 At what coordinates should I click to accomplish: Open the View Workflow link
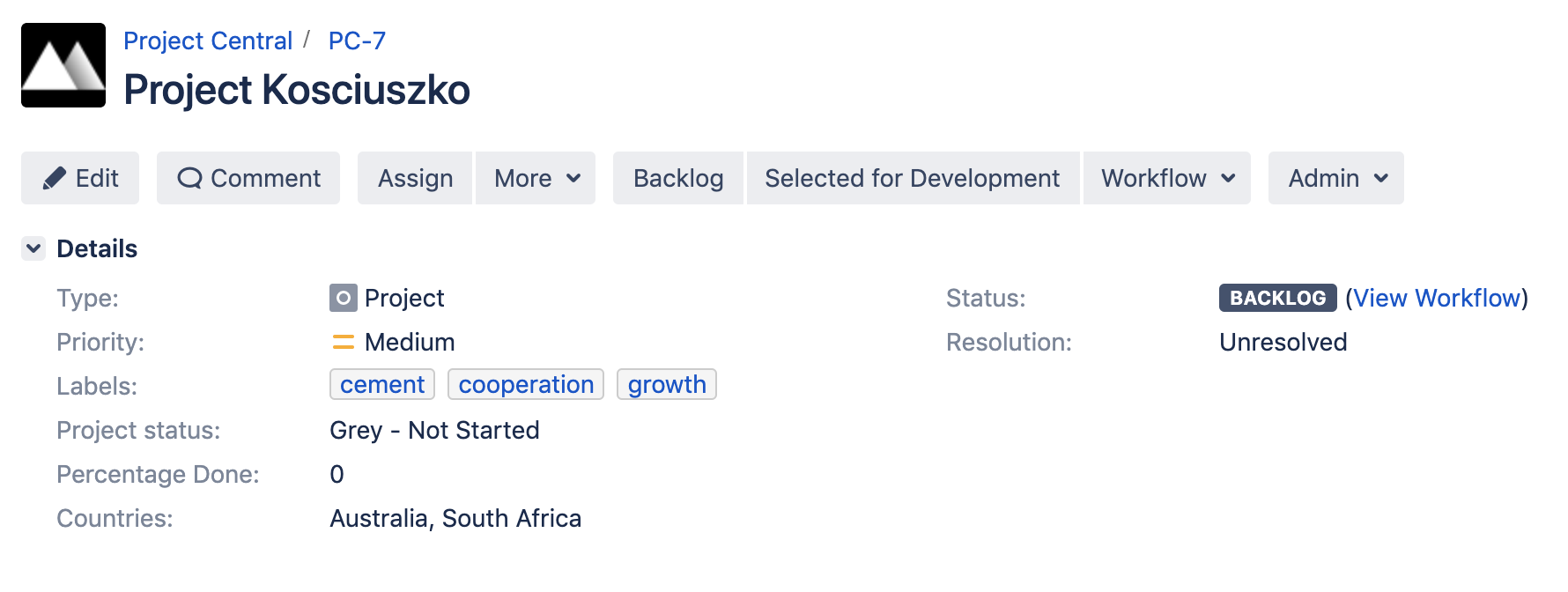click(1436, 298)
